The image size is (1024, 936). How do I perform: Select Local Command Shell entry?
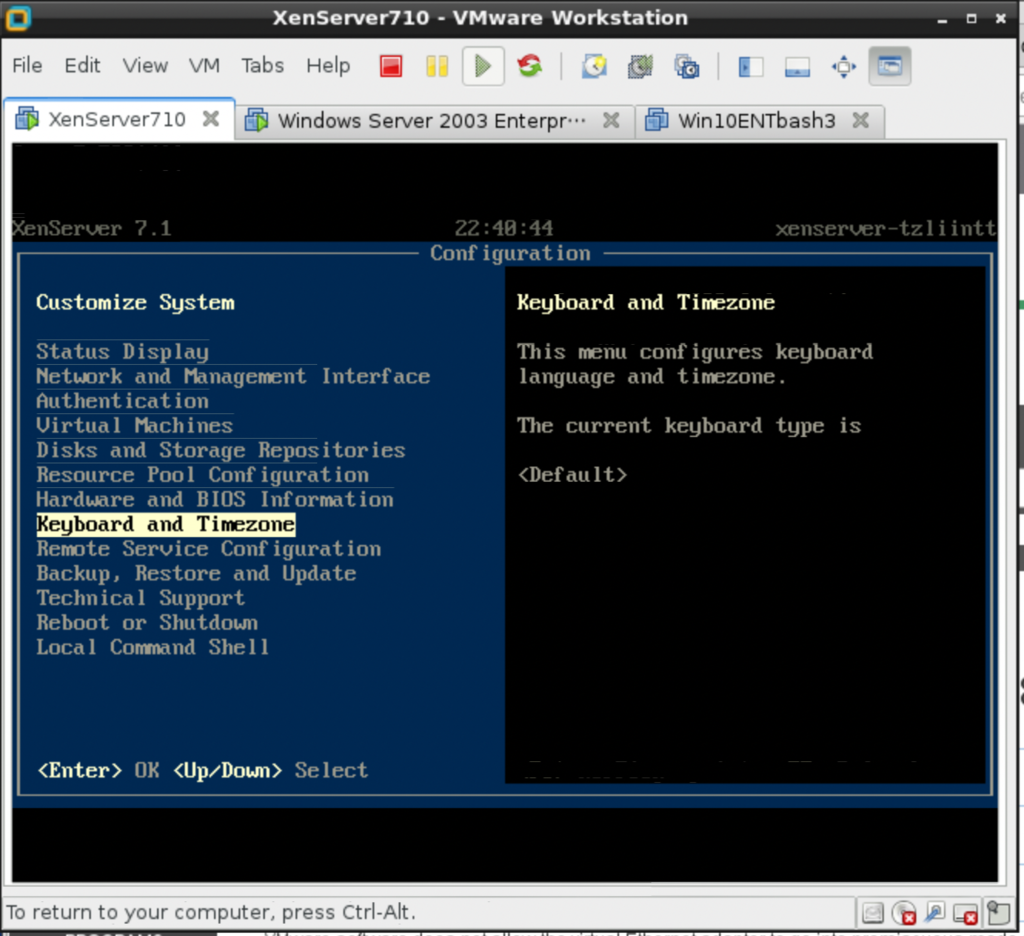(x=153, y=647)
